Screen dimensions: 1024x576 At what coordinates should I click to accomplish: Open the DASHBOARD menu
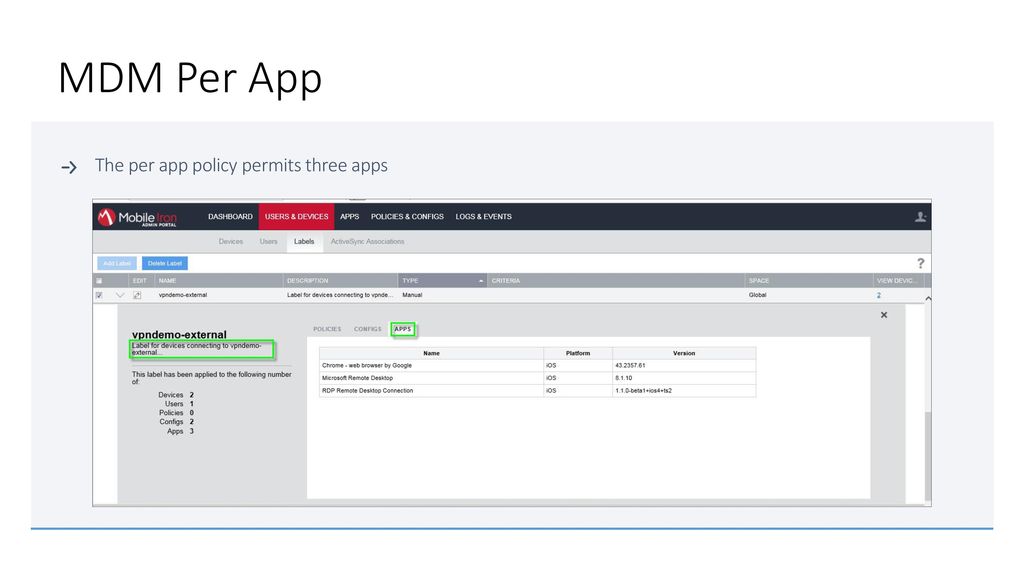coord(230,217)
